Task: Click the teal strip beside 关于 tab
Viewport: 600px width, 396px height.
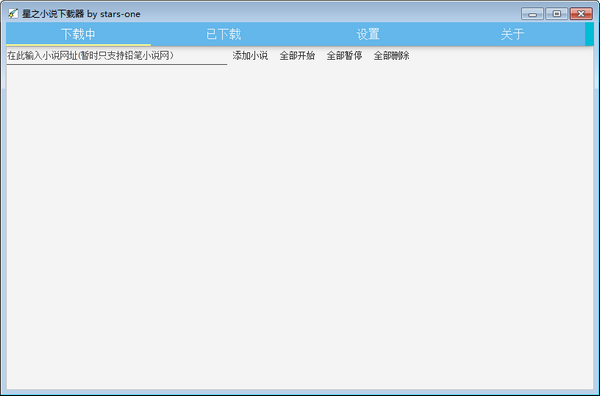Action: pos(589,34)
